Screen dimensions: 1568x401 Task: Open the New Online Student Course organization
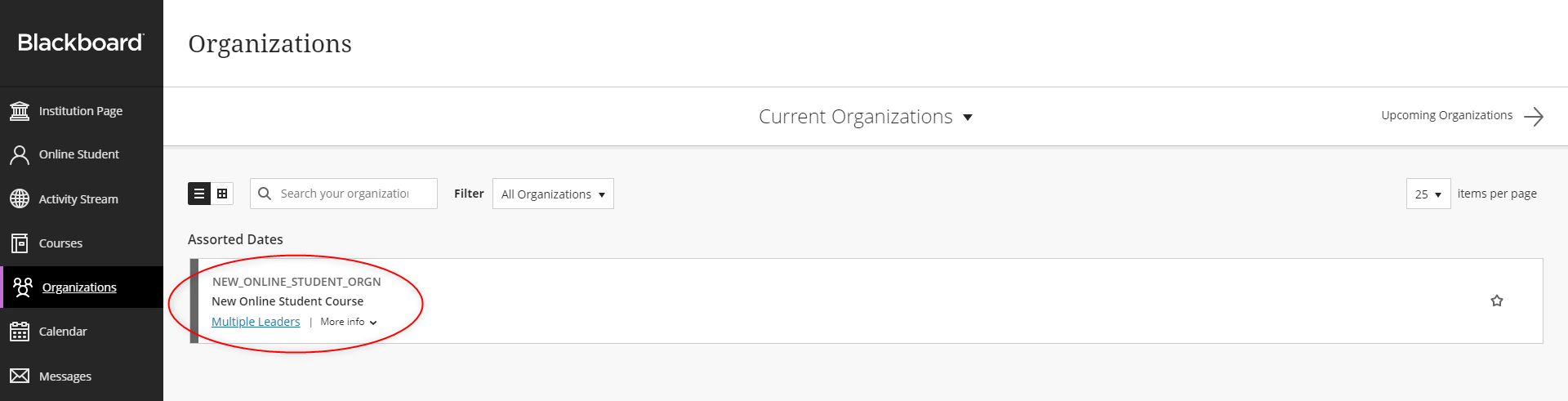pyautogui.click(x=287, y=301)
